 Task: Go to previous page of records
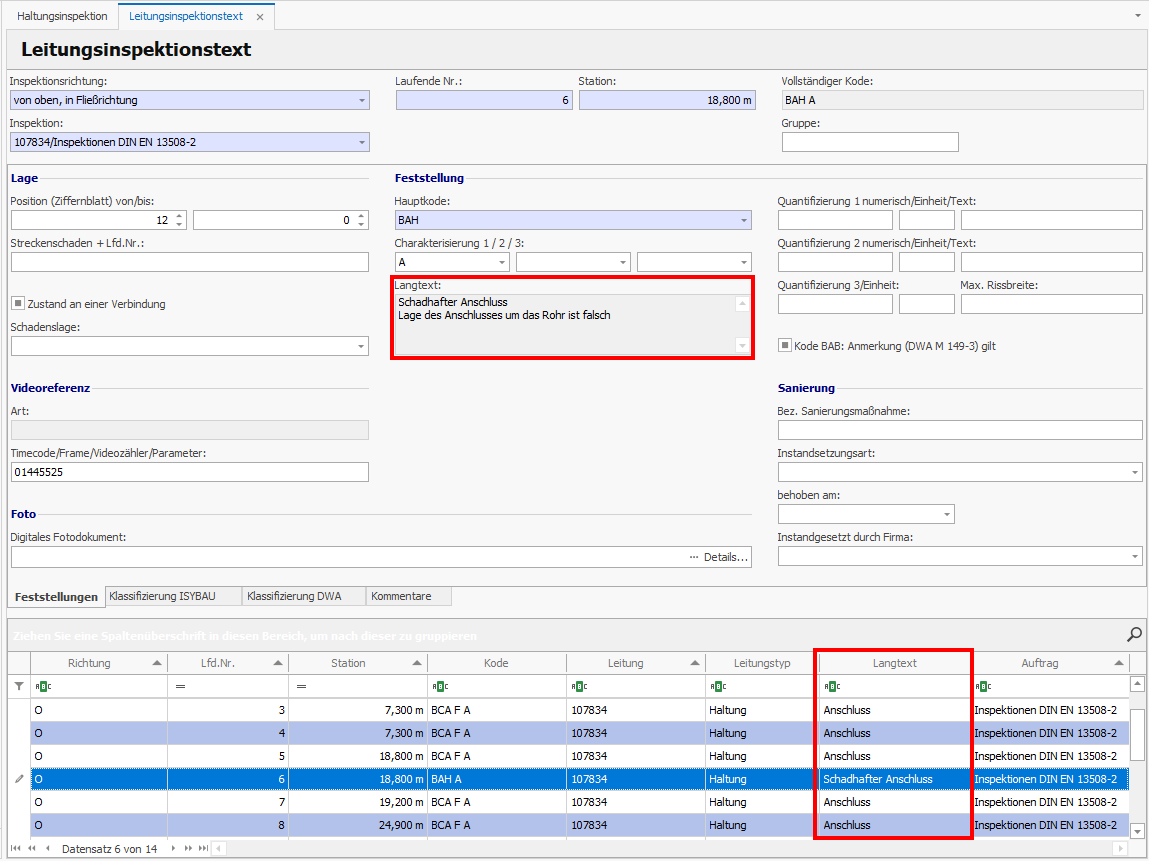pos(32,848)
